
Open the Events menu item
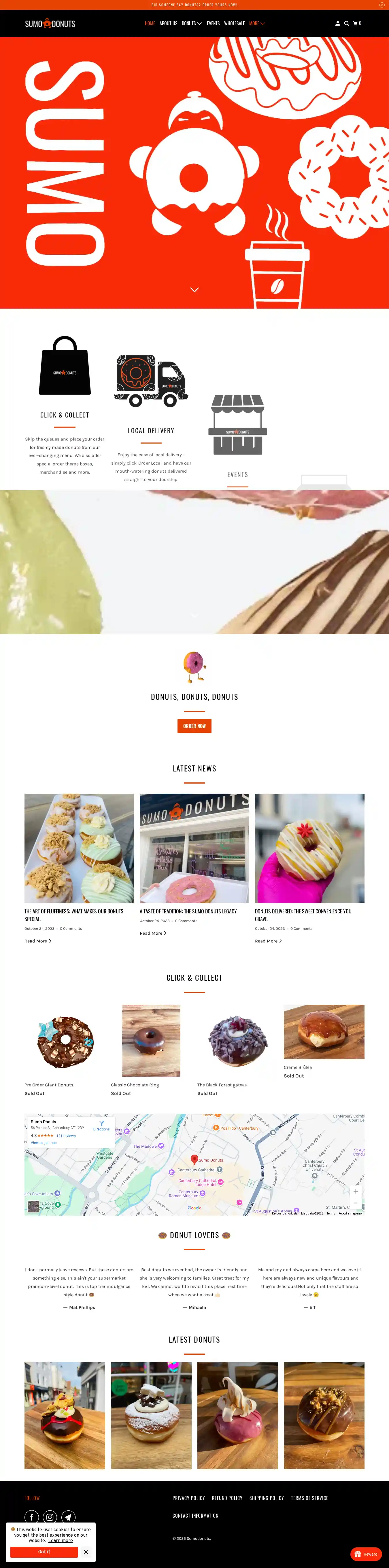coord(213,24)
